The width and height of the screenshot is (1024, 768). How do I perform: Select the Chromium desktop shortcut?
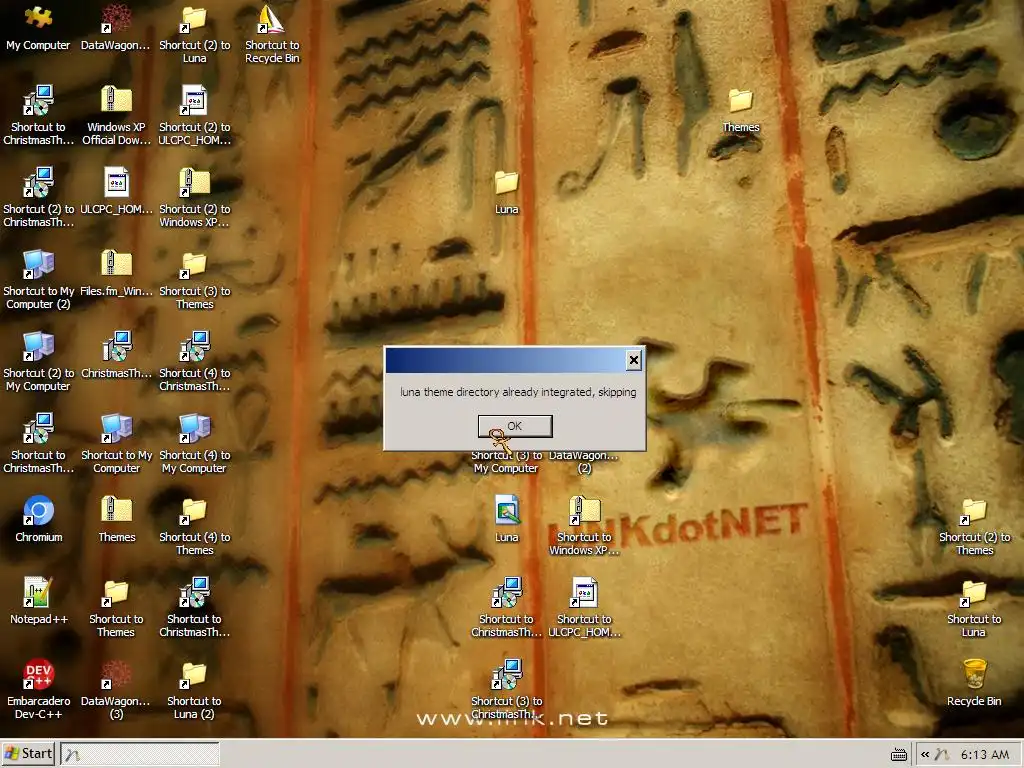(x=39, y=519)
